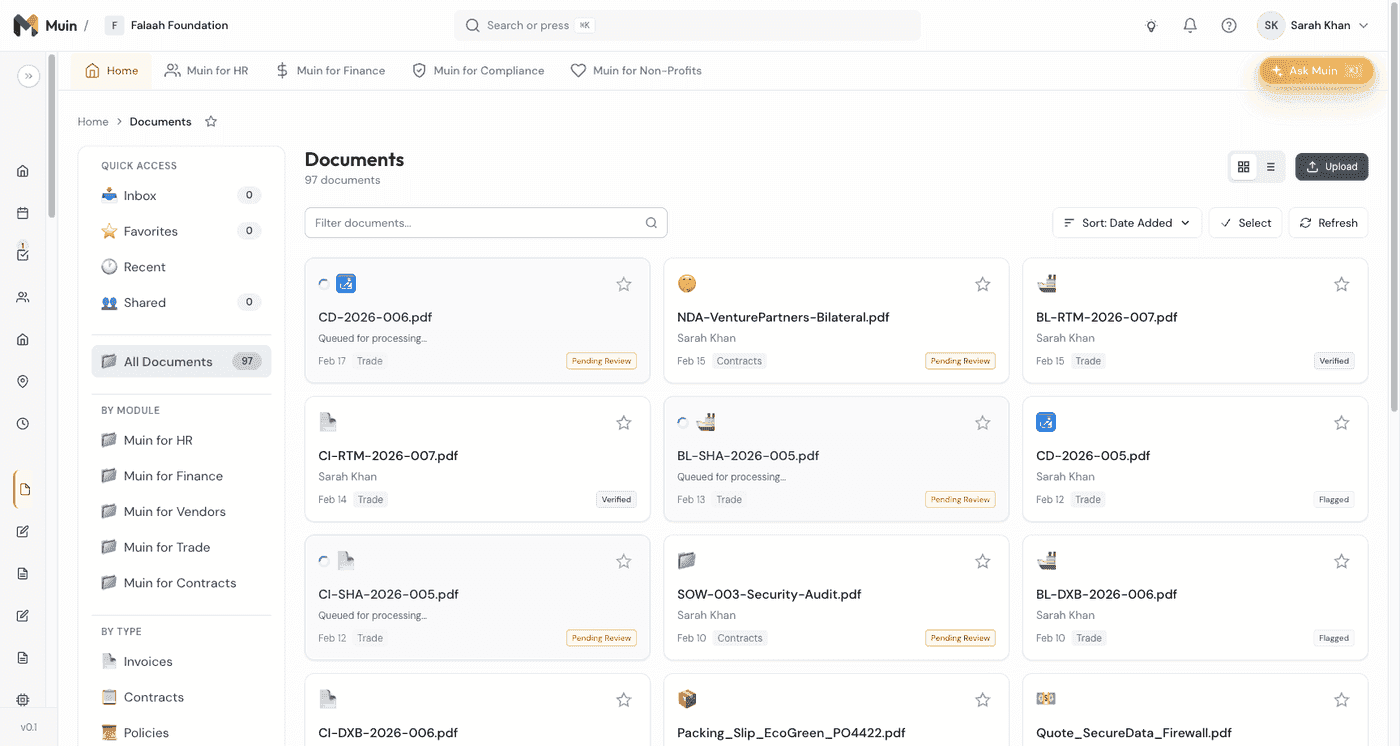The width and height of the screenshot is (1400, 746).
Task: Star the NDA-VenturePartners-Bilateral.pdf document
Action: click(x=982, y=285)
